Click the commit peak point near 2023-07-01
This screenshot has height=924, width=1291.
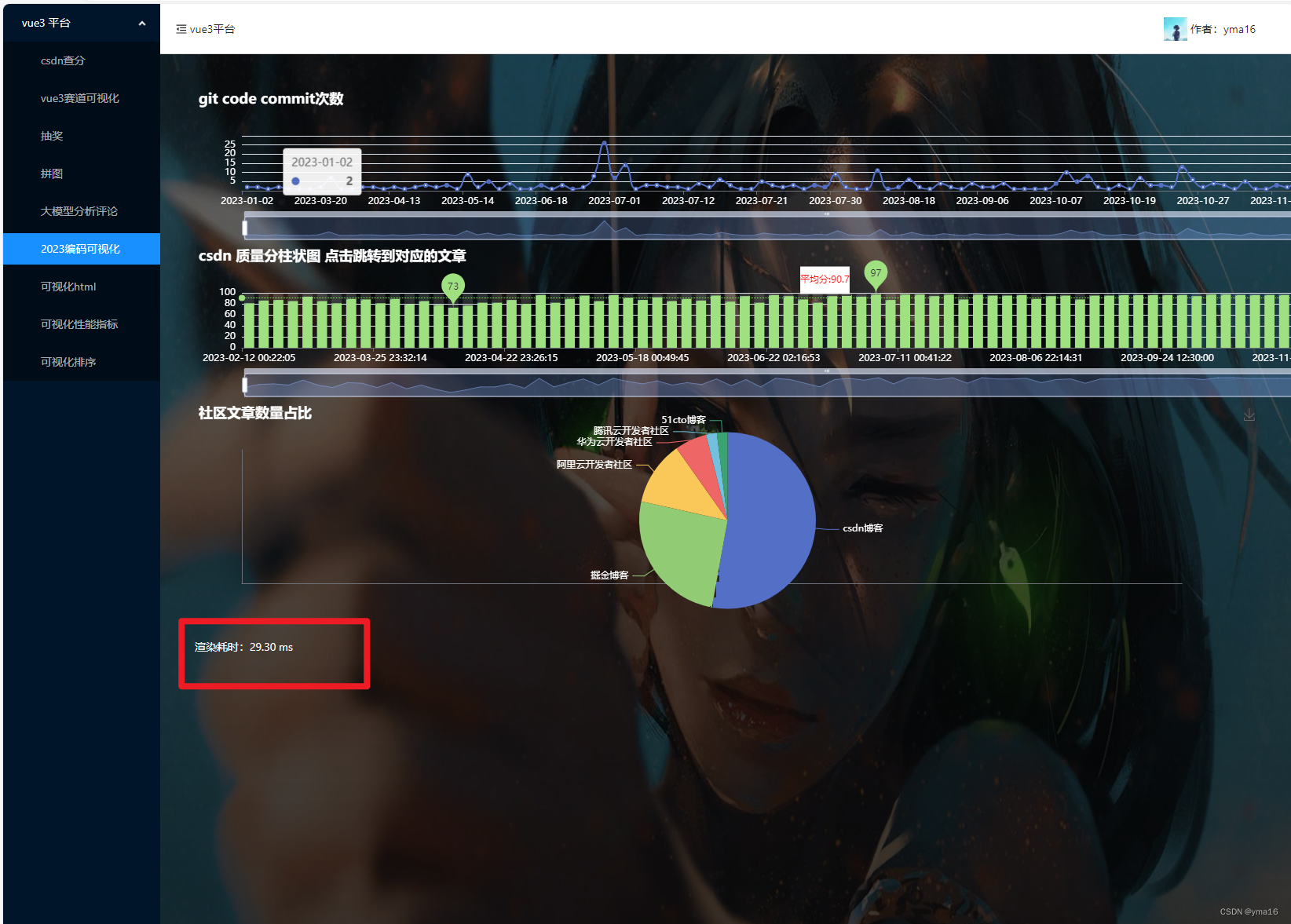(x=604, y=143)
